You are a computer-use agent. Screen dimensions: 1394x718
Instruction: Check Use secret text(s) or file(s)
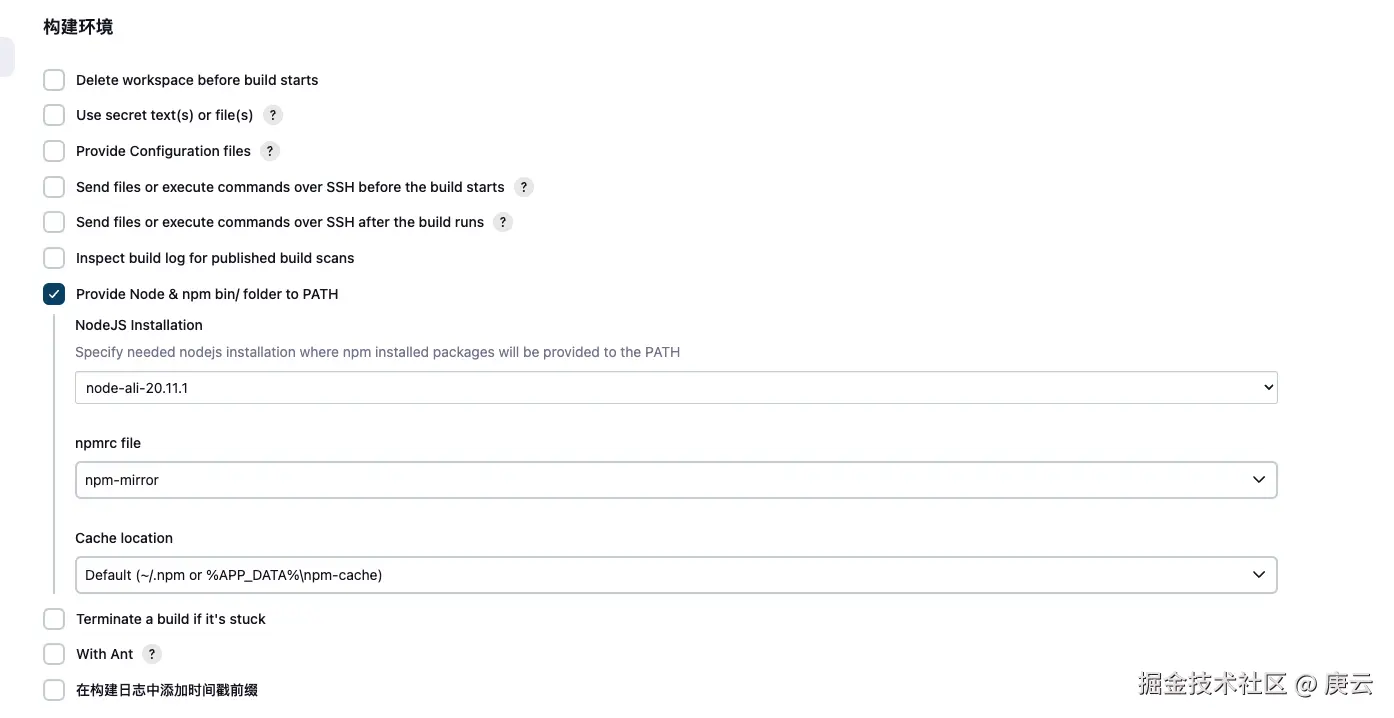click(x=54, y=115)
